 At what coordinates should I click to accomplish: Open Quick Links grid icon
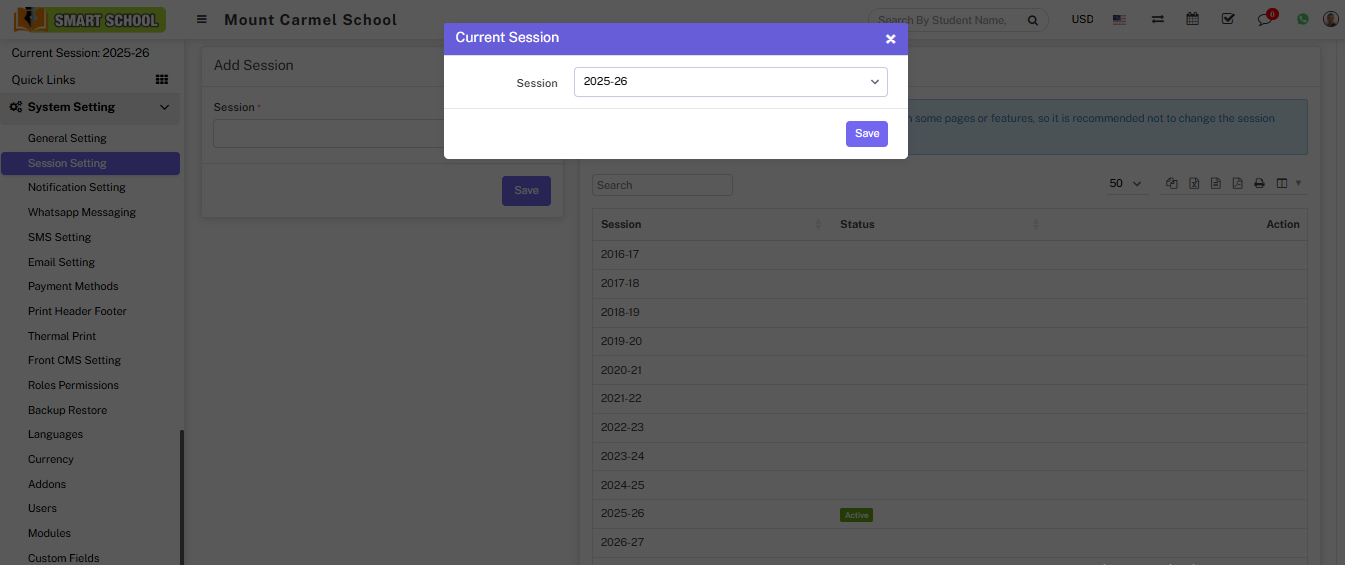pyautogui.click(x=162, y=80)
